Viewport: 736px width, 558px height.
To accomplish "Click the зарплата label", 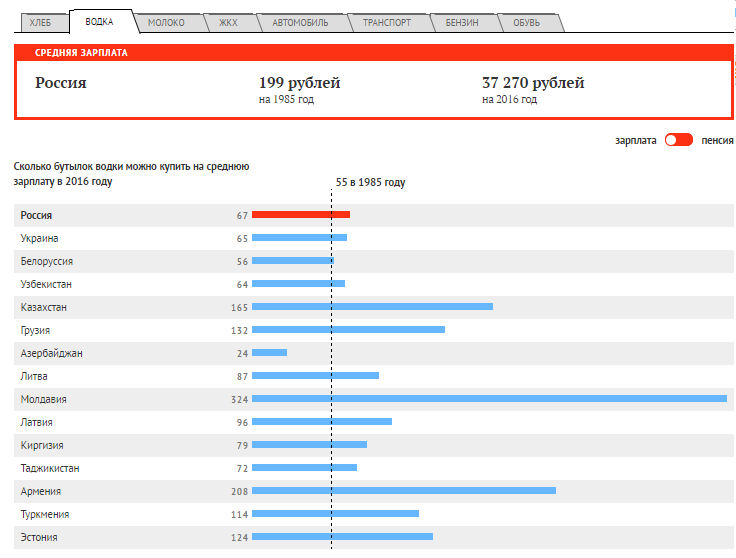I will [x=636, y=141].
